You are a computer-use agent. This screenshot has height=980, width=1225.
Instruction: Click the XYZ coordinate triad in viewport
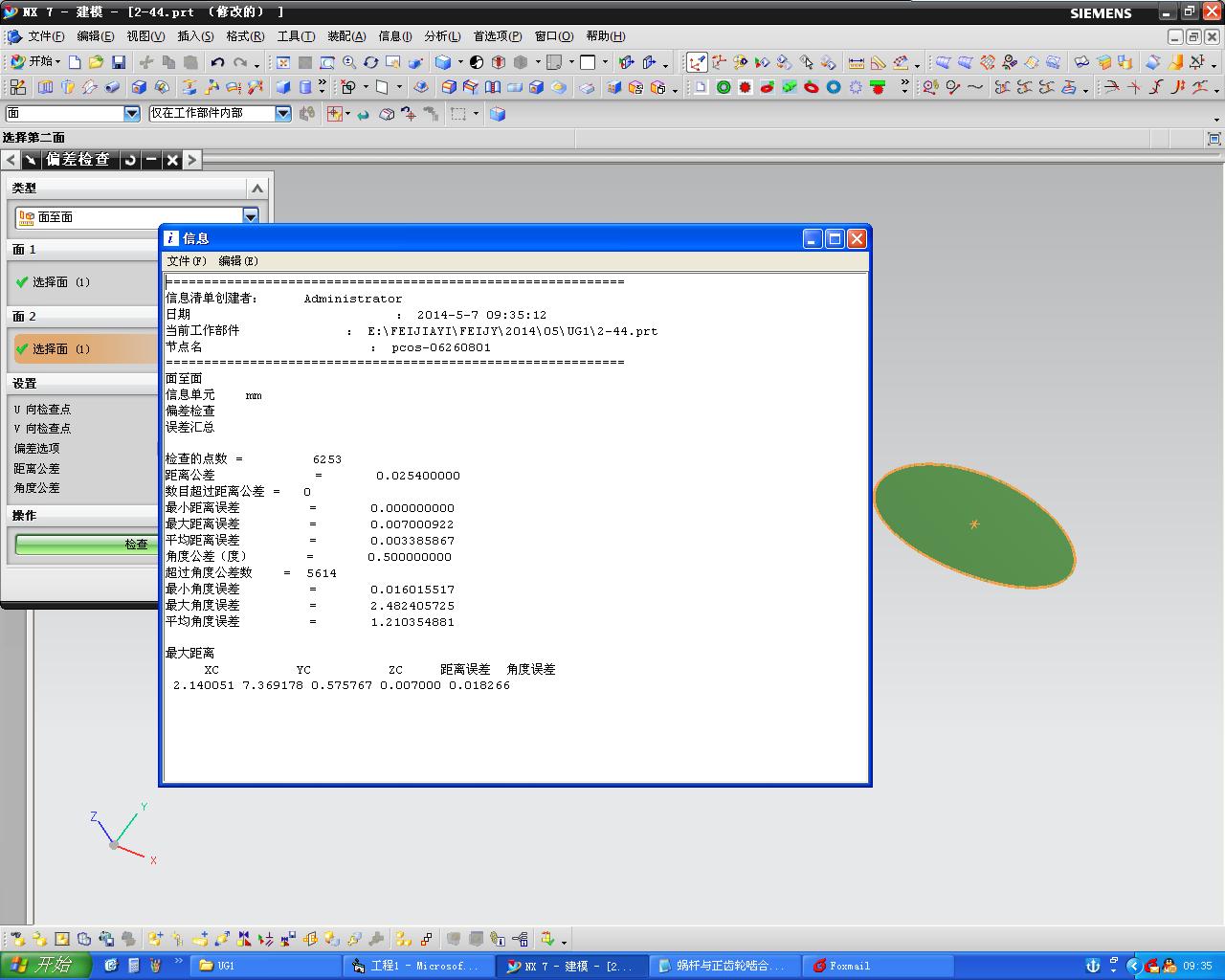[x=123, y=834]
